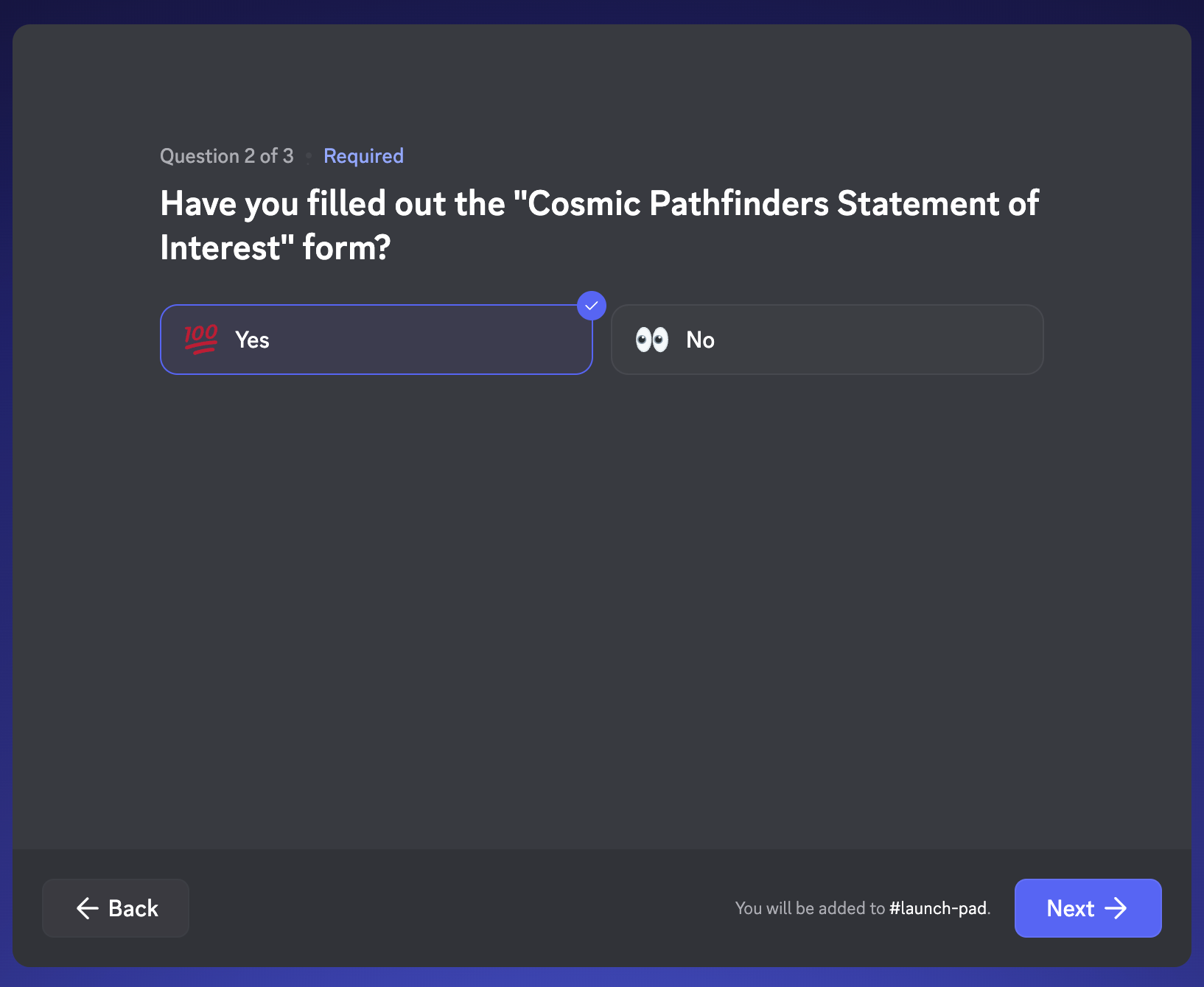Click the dot separator before "Required"
This screenshot has height=987, width=1204.
pyautogui.click(x=308, y=156)
